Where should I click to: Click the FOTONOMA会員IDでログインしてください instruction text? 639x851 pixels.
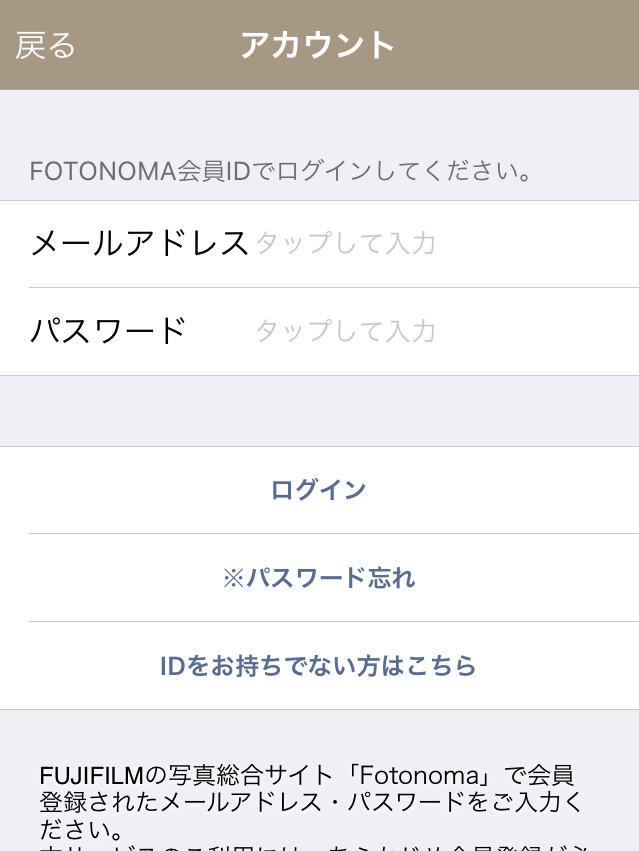point(280,171)
